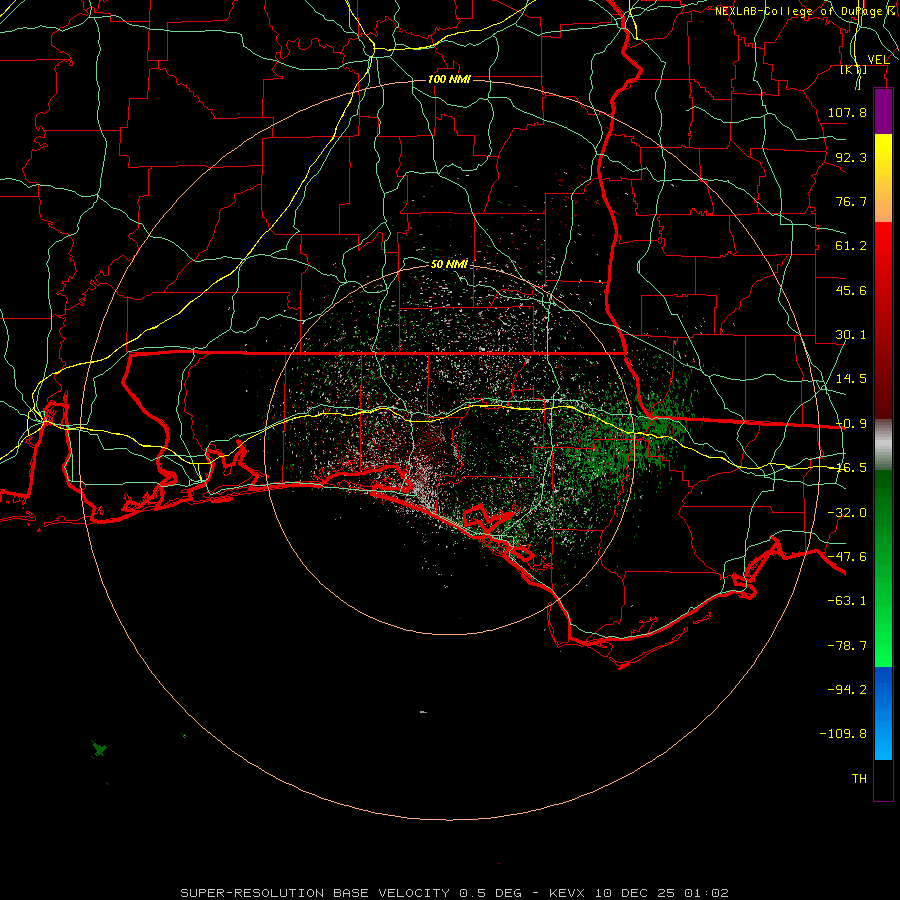This screenshot has height=900, width=900.
Task: Pick the black TH segment of the color bar
Action: pos(883,780)
